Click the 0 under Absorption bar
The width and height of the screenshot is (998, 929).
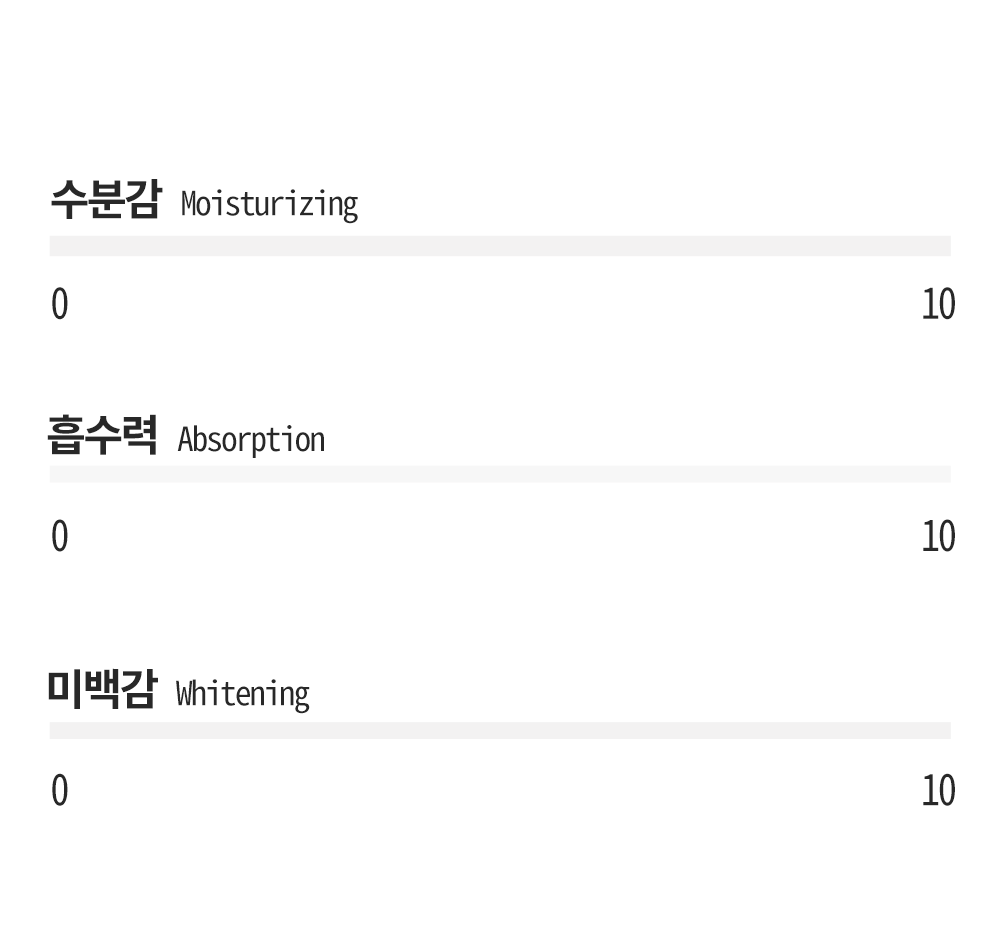point(60,536)
